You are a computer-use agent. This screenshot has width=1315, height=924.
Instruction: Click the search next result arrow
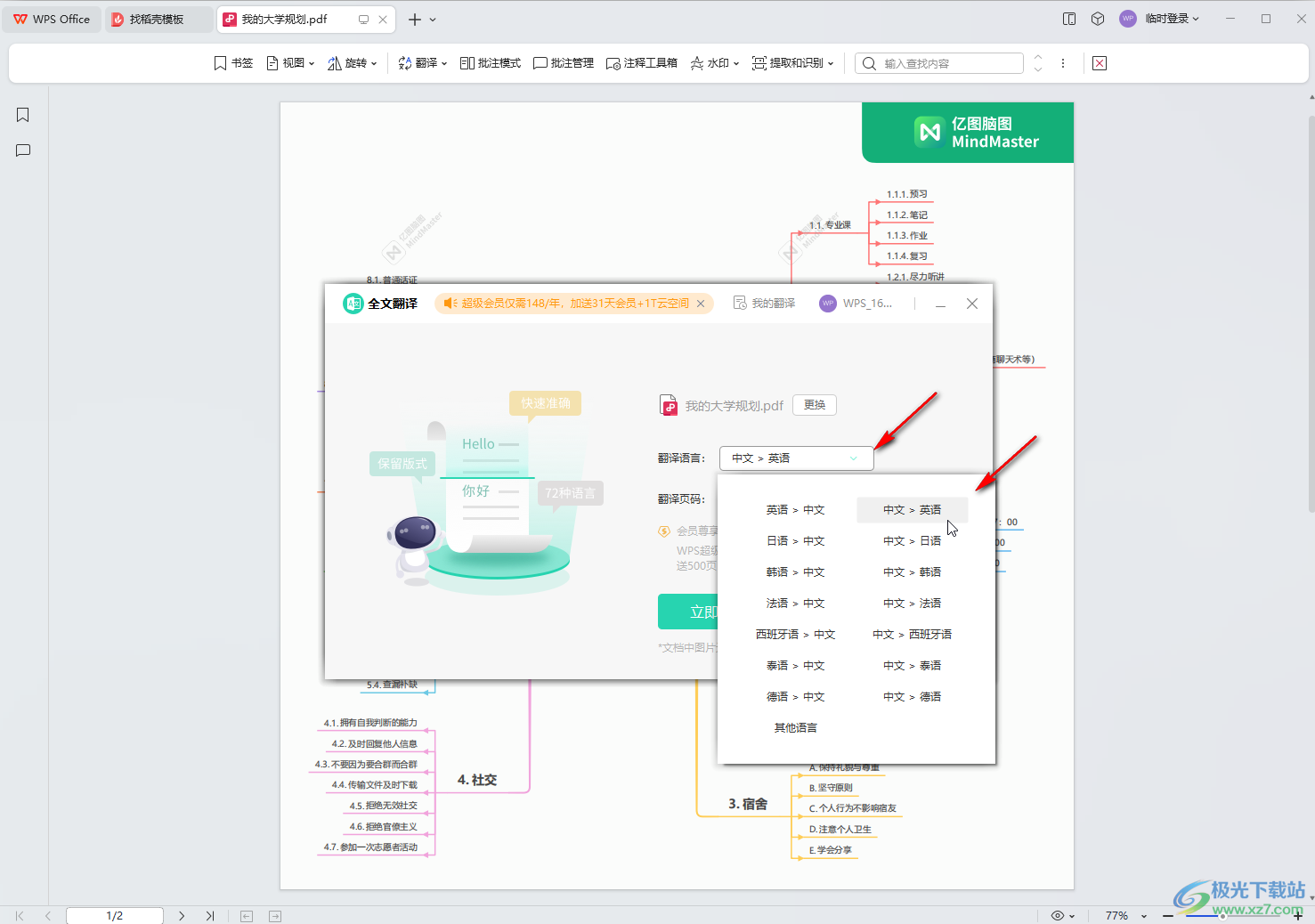click(1037, 69)
